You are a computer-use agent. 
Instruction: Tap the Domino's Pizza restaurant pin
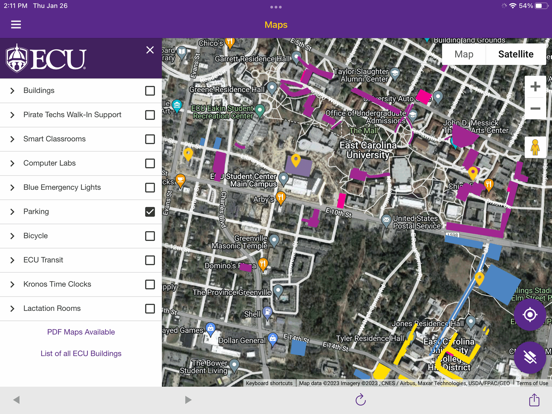pyautogui.click(x=263, y=264)
